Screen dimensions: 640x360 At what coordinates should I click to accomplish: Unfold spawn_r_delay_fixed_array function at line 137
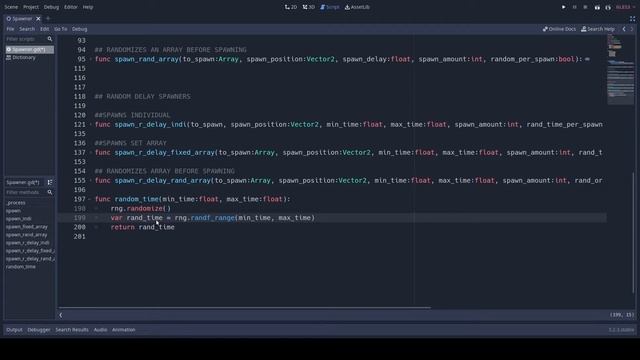[91, 153]
